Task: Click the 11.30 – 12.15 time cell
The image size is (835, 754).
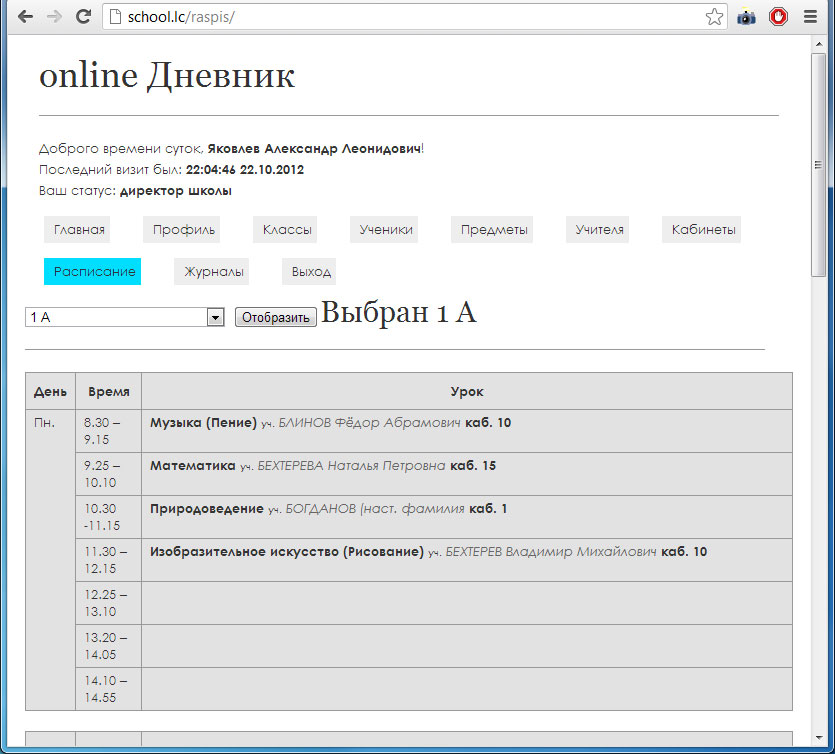Action: (109, 560)
